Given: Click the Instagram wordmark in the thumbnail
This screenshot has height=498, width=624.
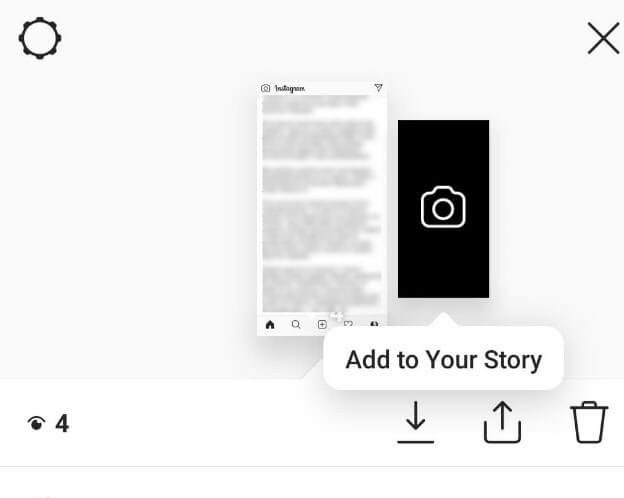Looking at the screenshot, I should coord(290,88).
